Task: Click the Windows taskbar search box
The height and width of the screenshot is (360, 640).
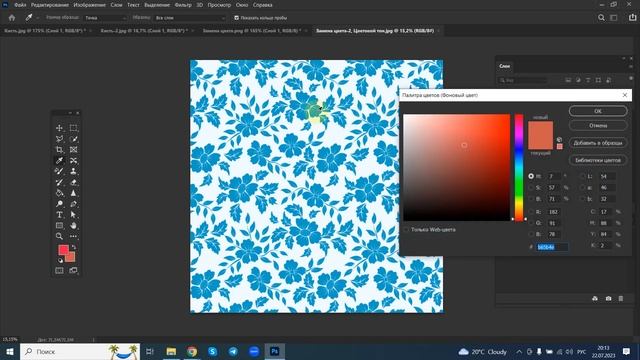Action: click(80, 351)
